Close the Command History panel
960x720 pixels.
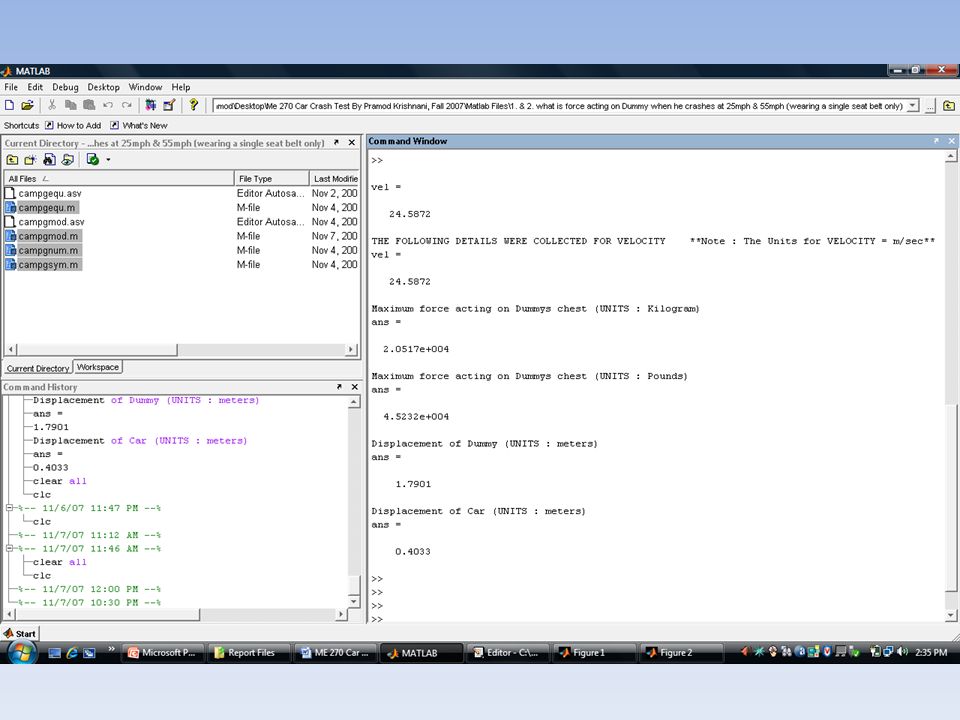[x=354, y=387]
